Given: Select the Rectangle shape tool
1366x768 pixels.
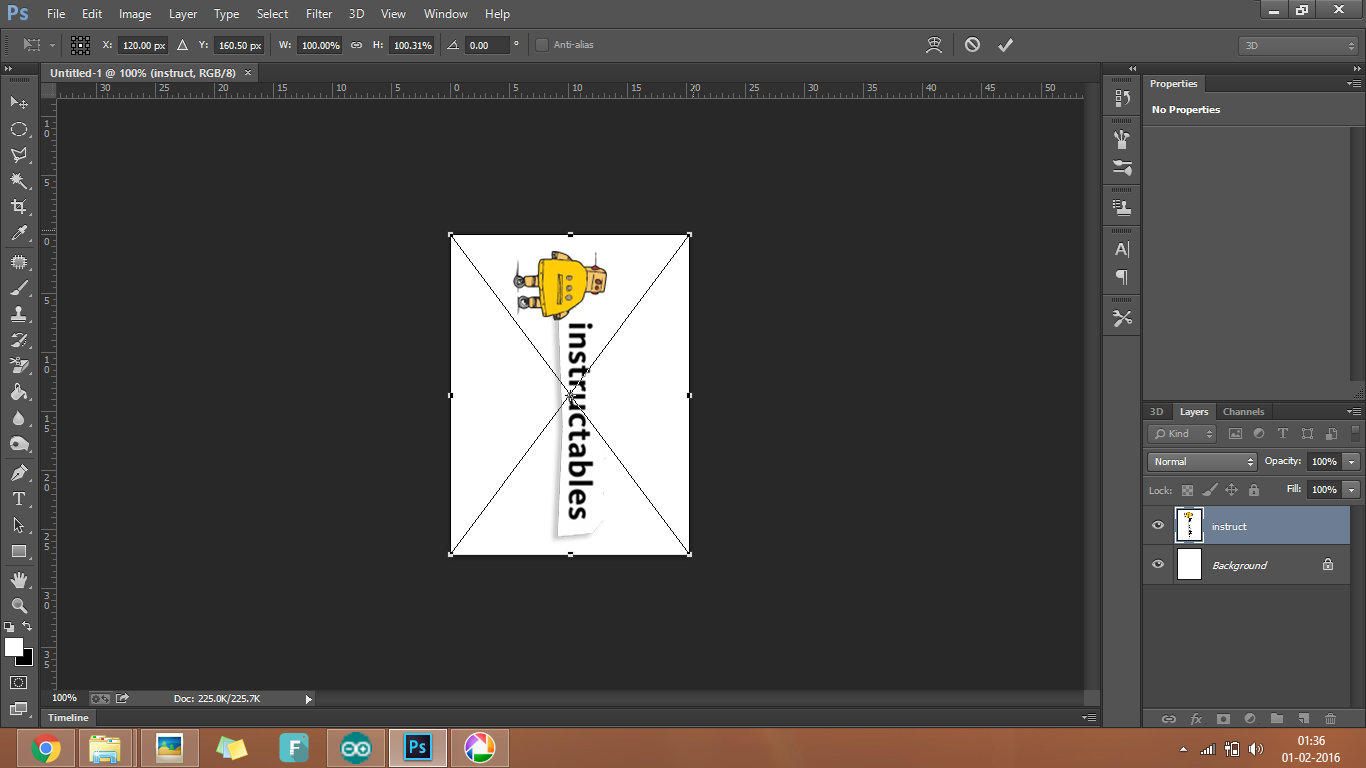Looking at the screenshot, I should coord(19,551).
